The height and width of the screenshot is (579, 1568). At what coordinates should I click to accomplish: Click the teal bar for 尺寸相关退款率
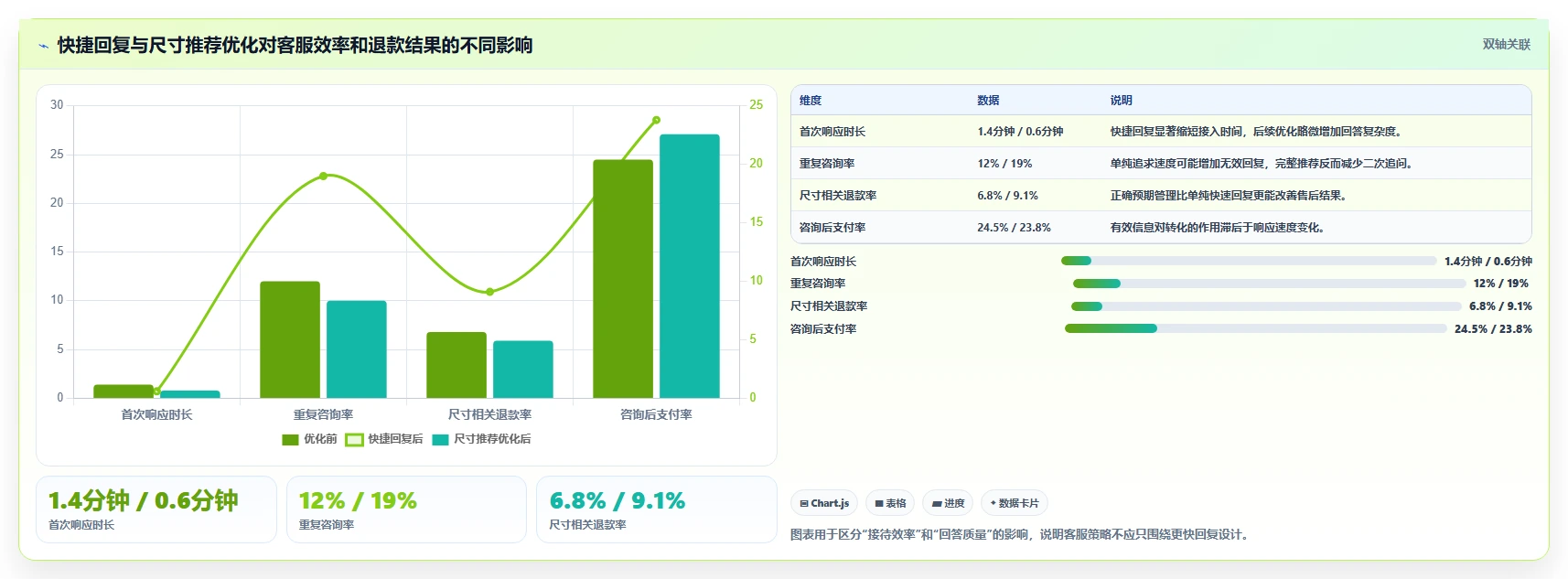(x=523, y=370)
